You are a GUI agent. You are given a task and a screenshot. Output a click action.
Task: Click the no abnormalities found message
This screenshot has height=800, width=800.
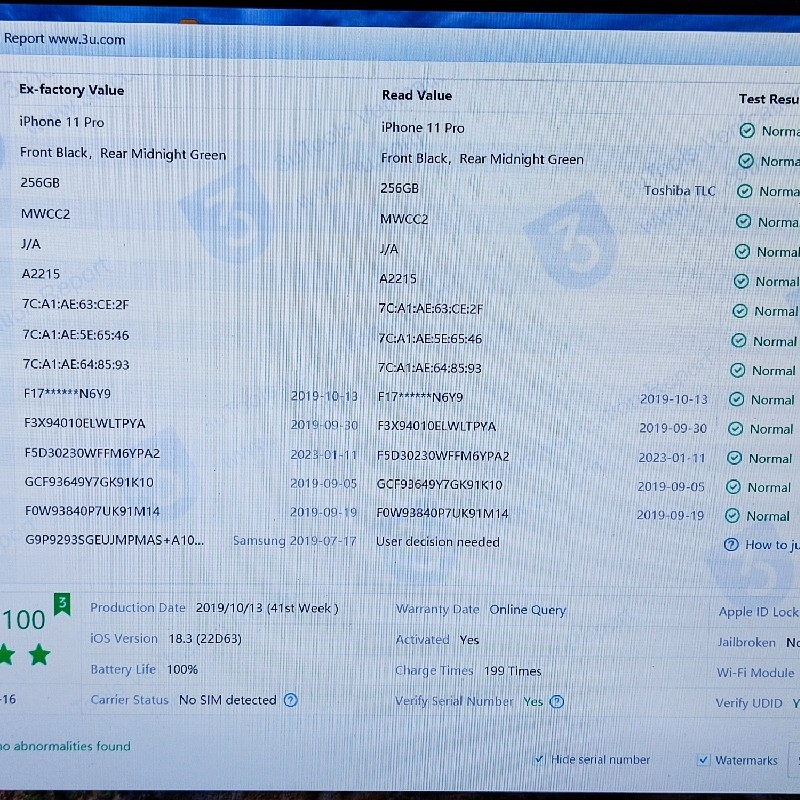[65, 746]
